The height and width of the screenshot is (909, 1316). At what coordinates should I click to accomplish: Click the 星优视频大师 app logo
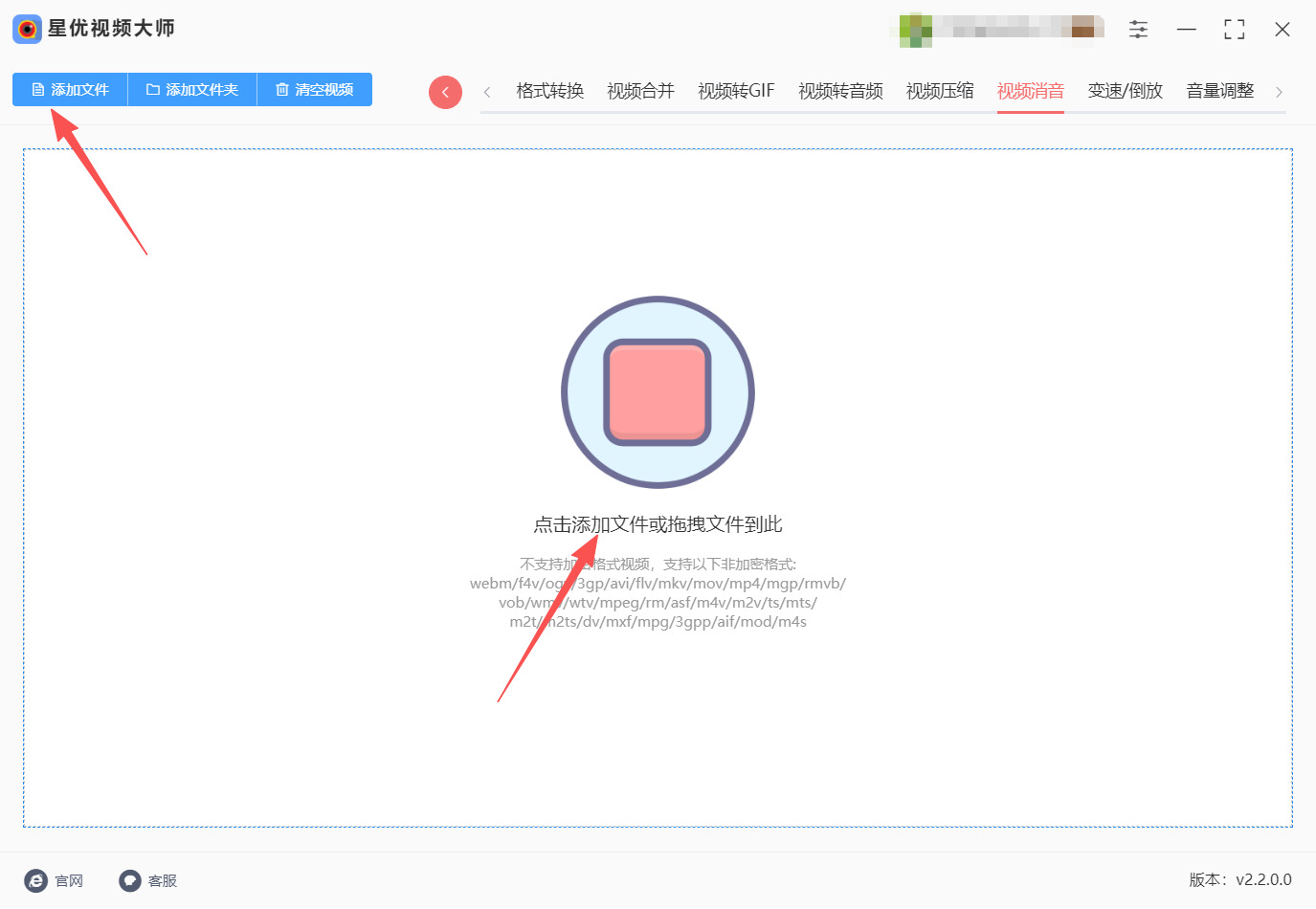[28, 29]
